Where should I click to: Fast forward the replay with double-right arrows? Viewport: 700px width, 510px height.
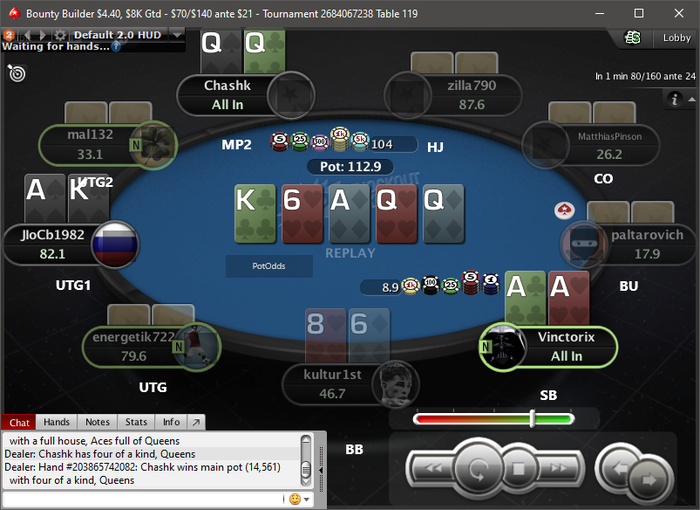click(559, 468)
